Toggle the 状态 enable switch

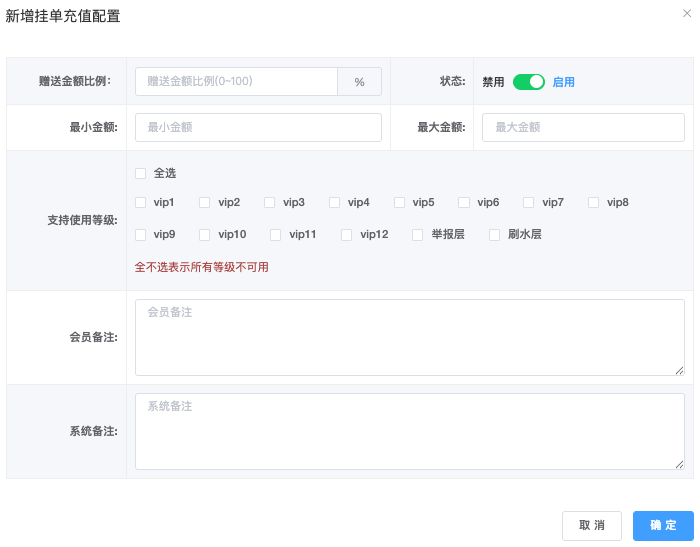pos(528,82)
